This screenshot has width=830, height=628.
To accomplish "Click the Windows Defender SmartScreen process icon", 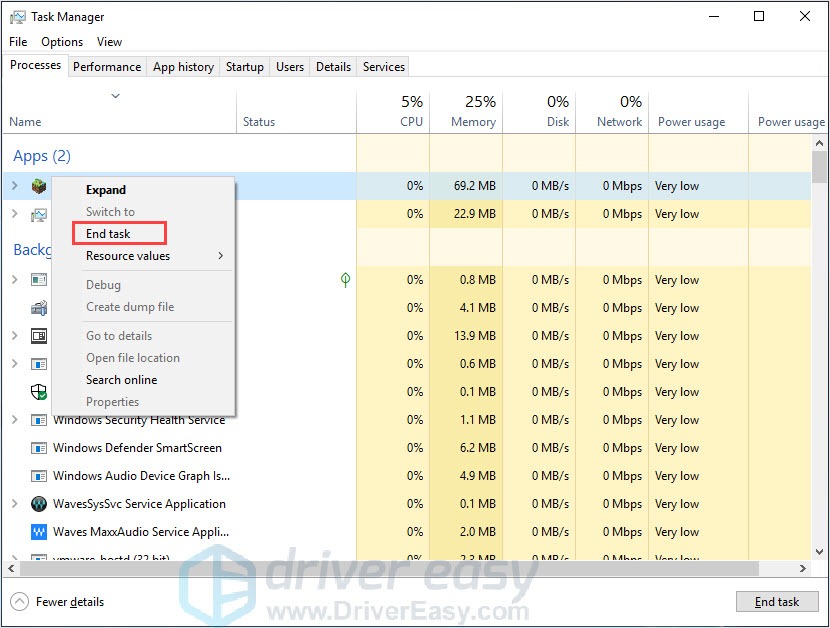I will [39, 448].
